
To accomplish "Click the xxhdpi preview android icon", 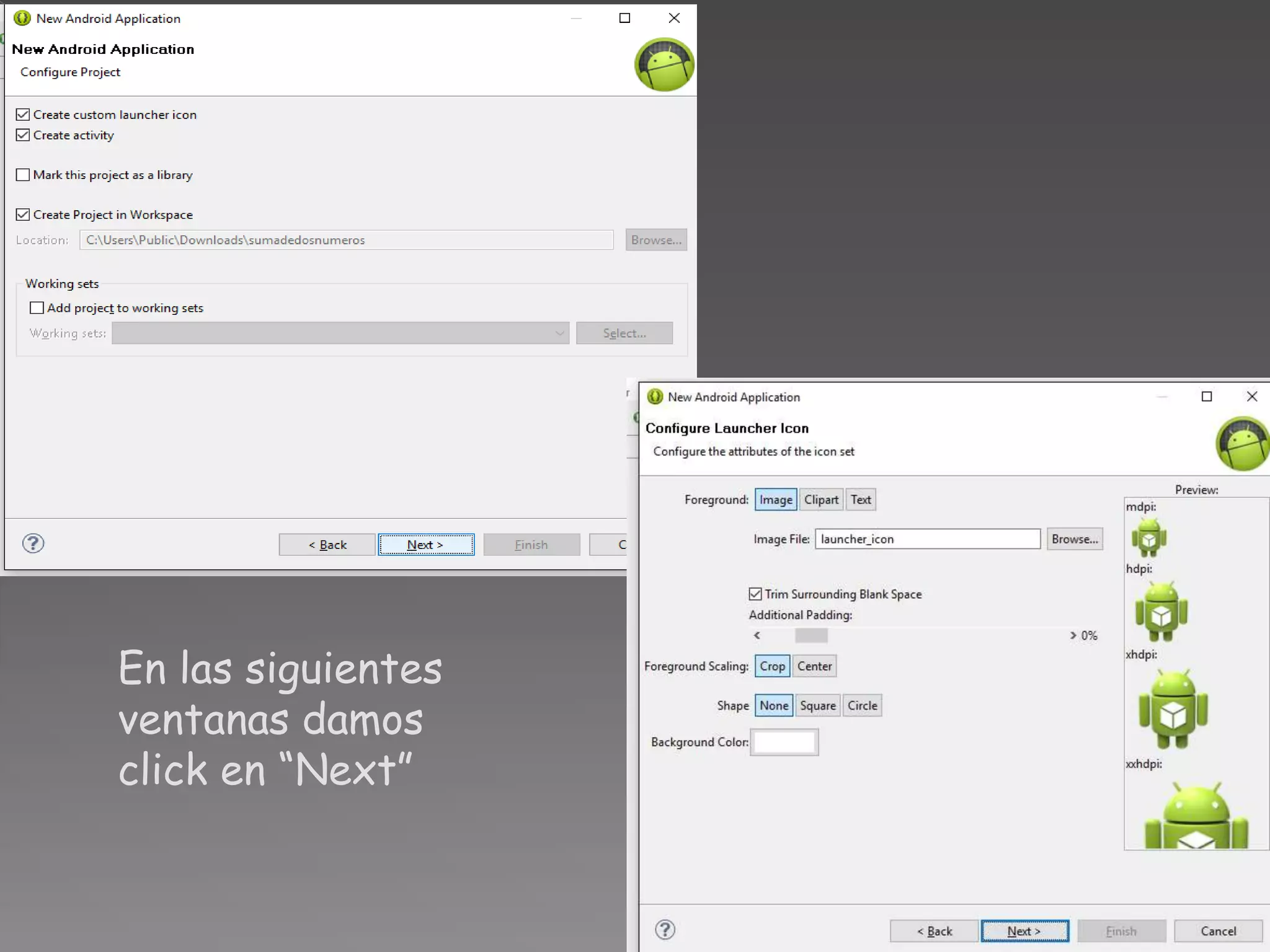I will point(1196,814).
